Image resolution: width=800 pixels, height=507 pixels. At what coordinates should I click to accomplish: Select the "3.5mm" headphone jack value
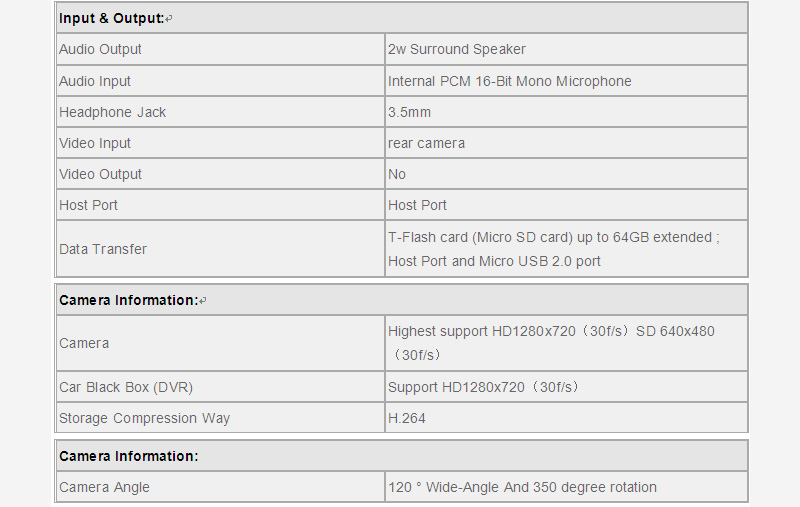click(x=410, y=112)
